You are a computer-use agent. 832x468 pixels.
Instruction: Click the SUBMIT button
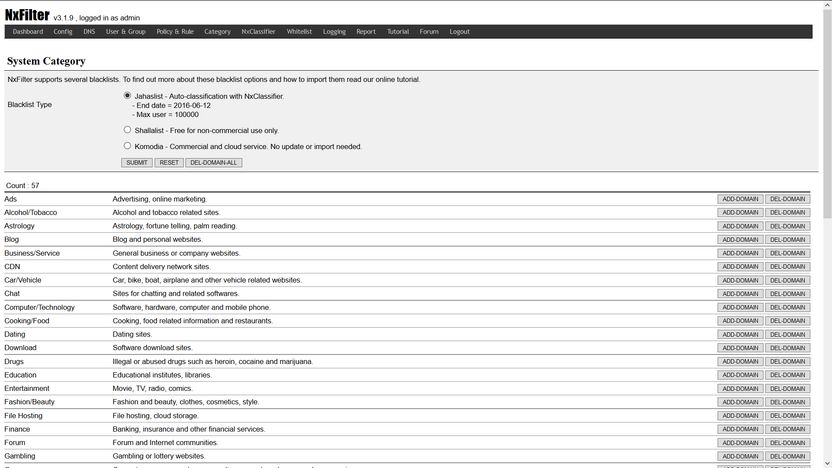(x=137, y=162)
